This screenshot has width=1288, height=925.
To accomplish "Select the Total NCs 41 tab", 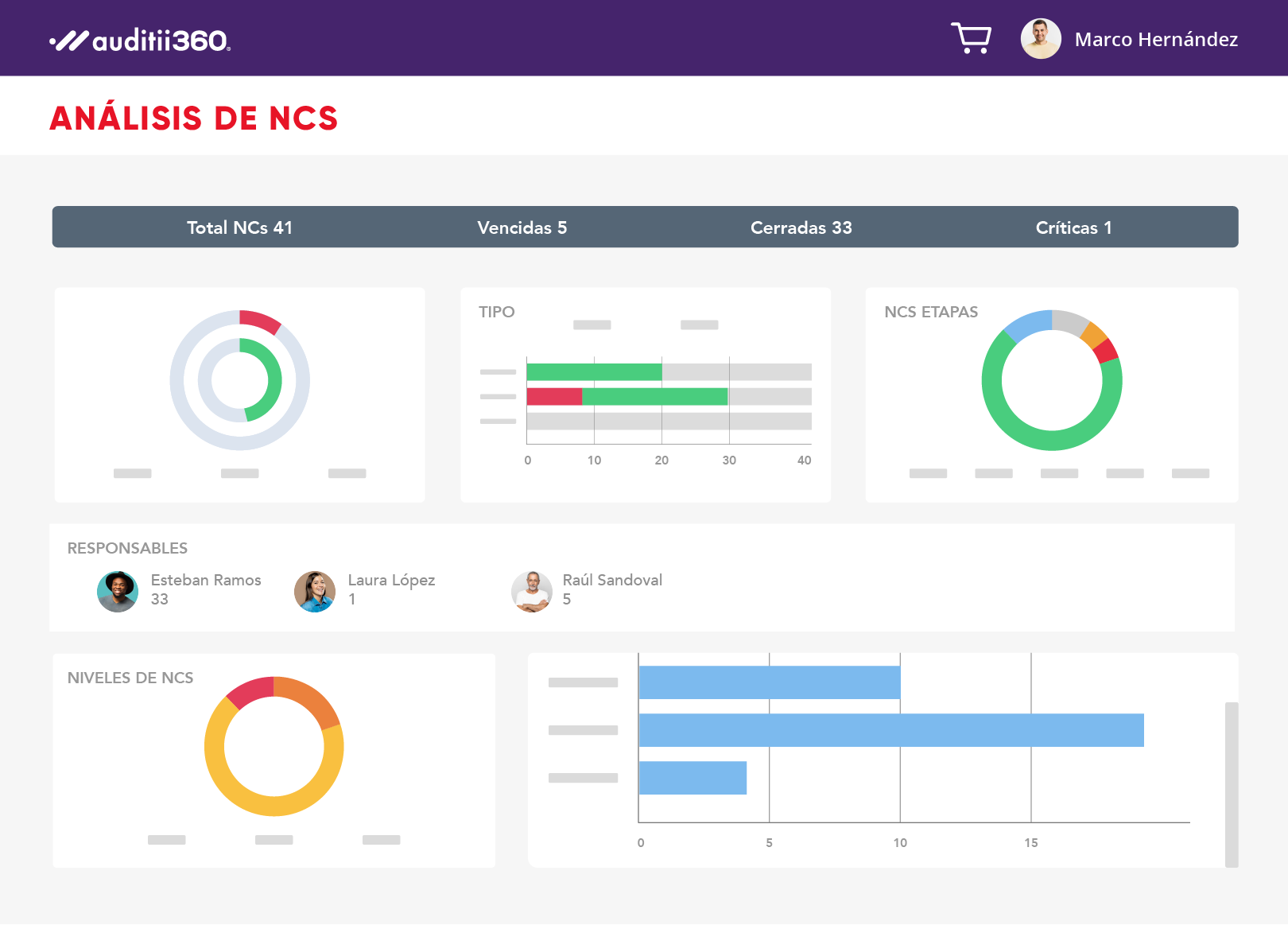I will pos(239,227).
